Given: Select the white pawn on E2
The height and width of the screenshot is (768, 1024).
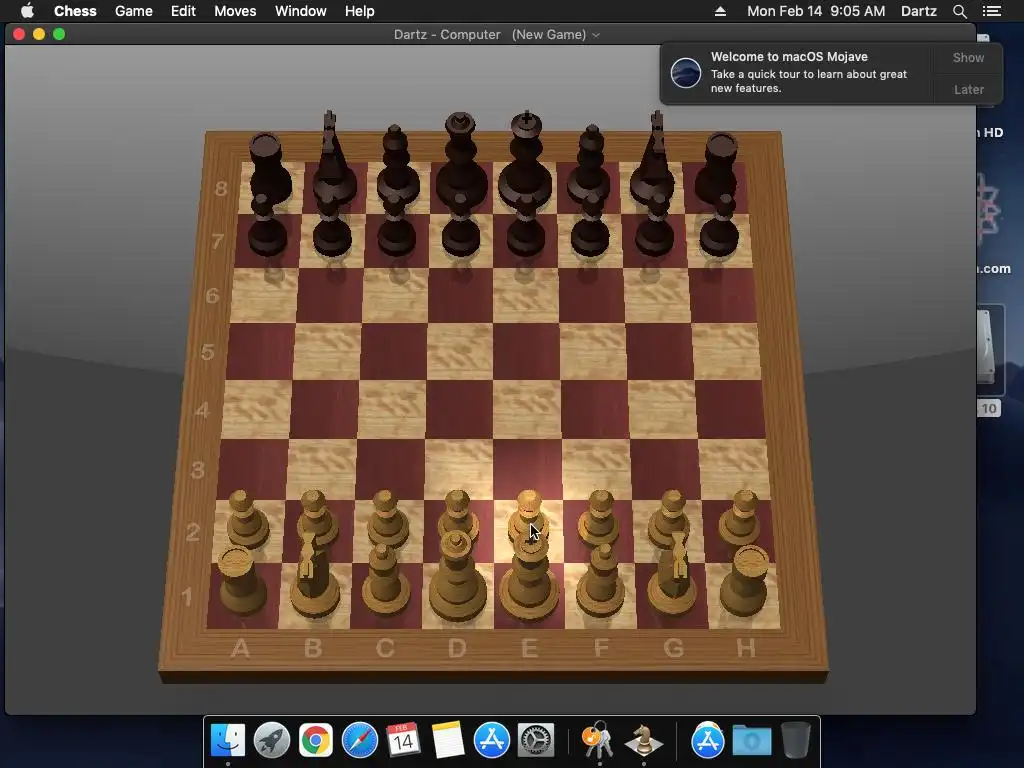Looking at the screenshot, I should click(x=528, y=513).
